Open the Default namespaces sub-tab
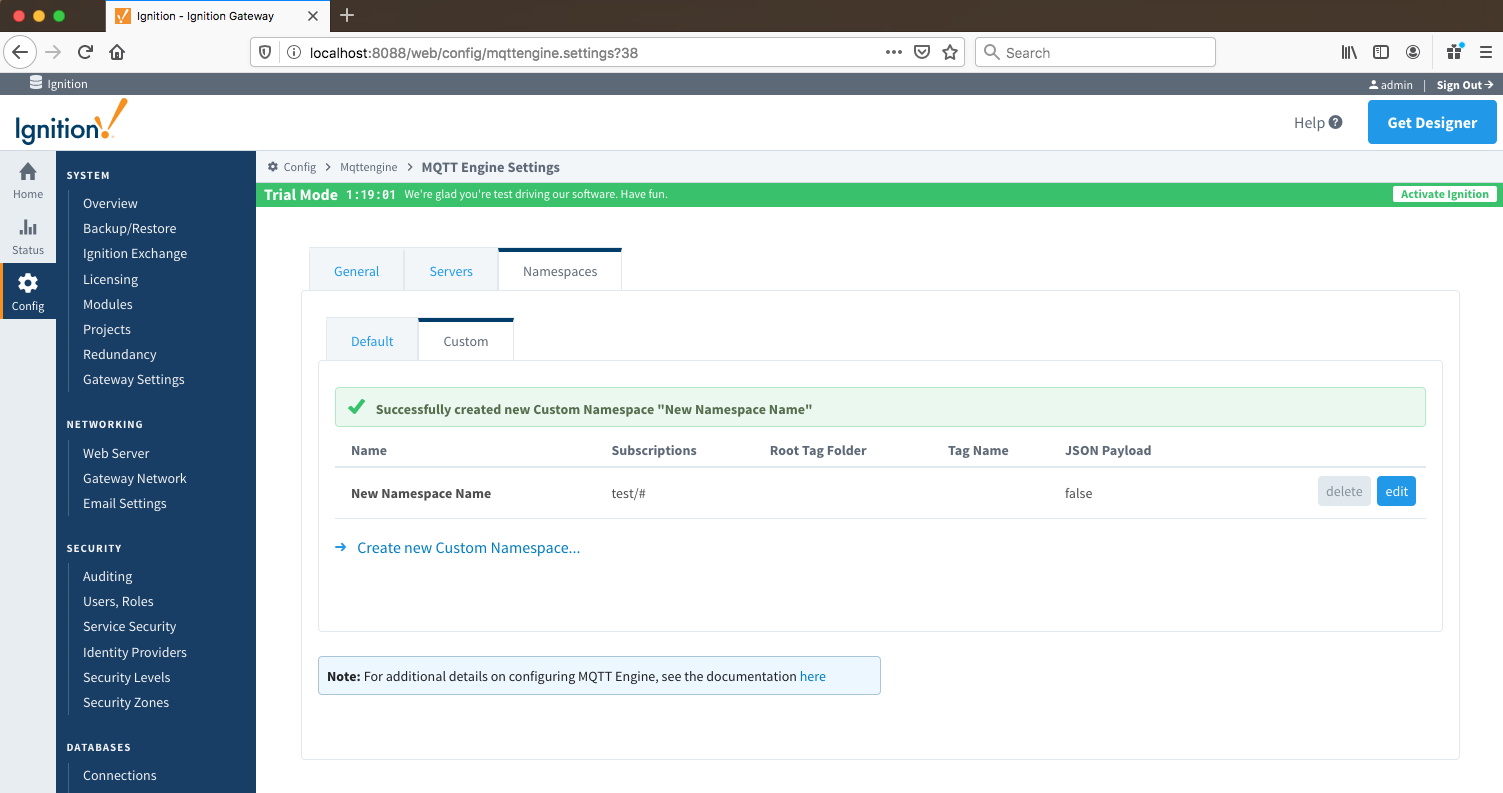This screenshot has height=793, width=1503. point(372,341)
